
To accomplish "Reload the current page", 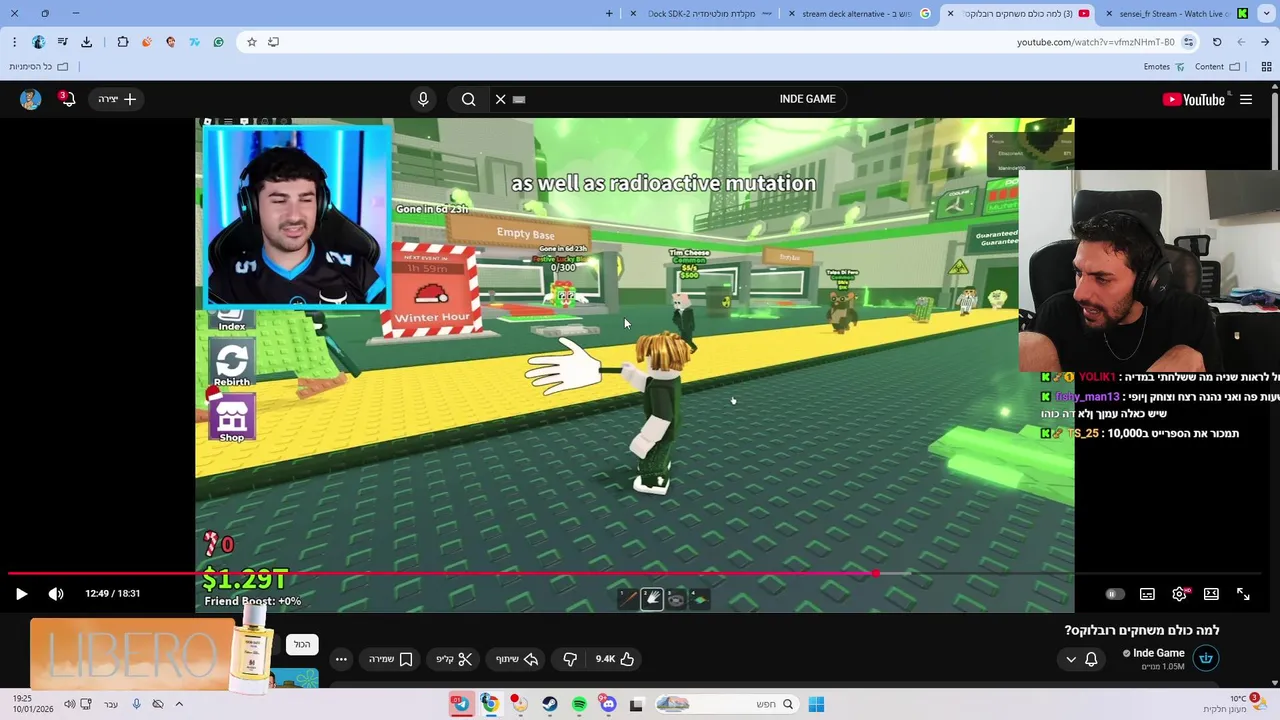I will [1217, 42].
